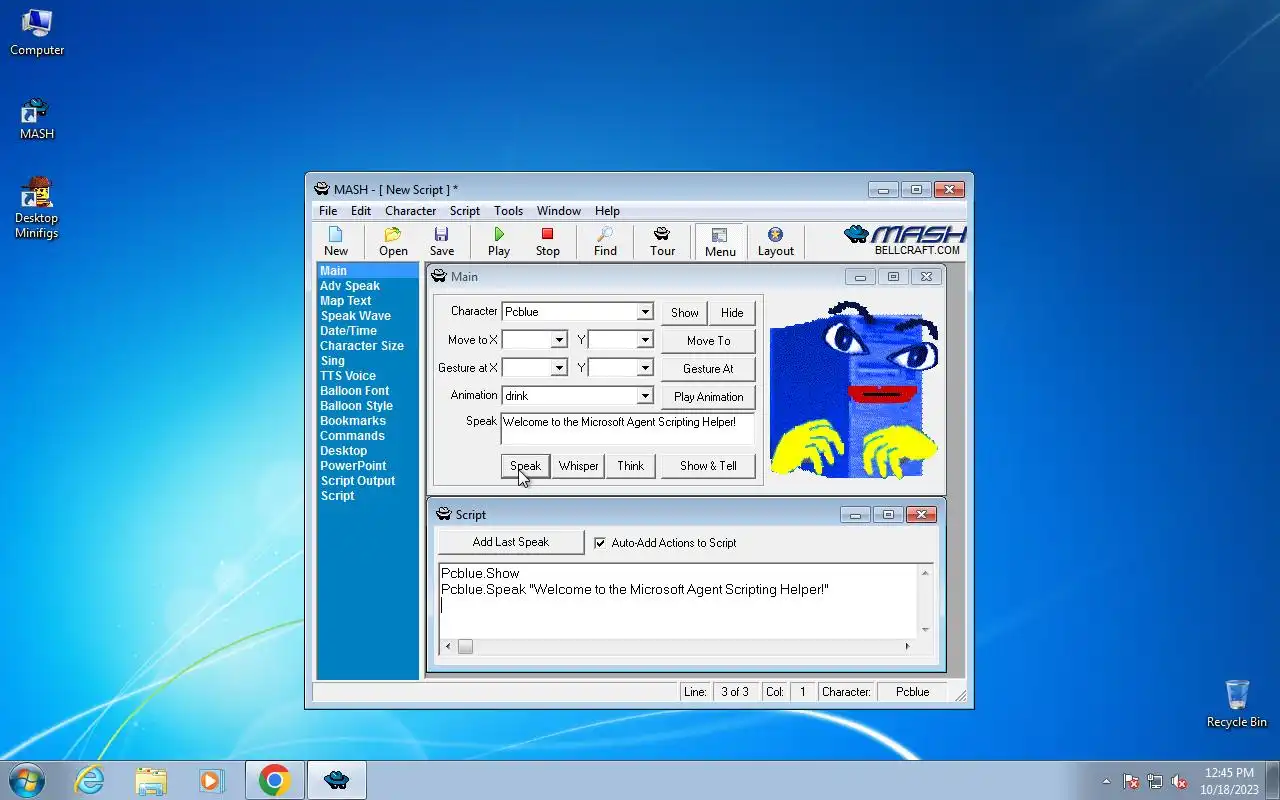The height and width of the screenshot is (800, 1280).
Task: Open the File menu
Action: click(x=328, y=211)
